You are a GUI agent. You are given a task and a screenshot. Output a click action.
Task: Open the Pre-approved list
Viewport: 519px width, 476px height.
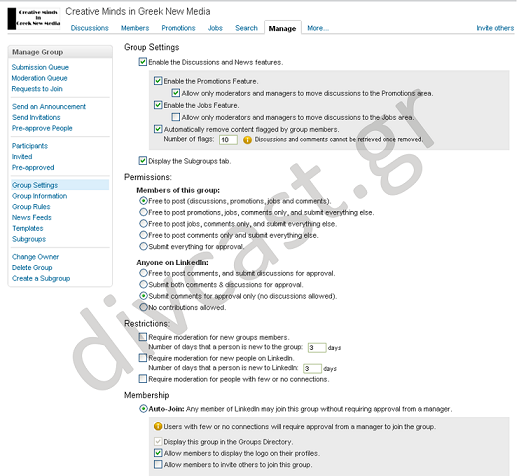click(33, 167)
